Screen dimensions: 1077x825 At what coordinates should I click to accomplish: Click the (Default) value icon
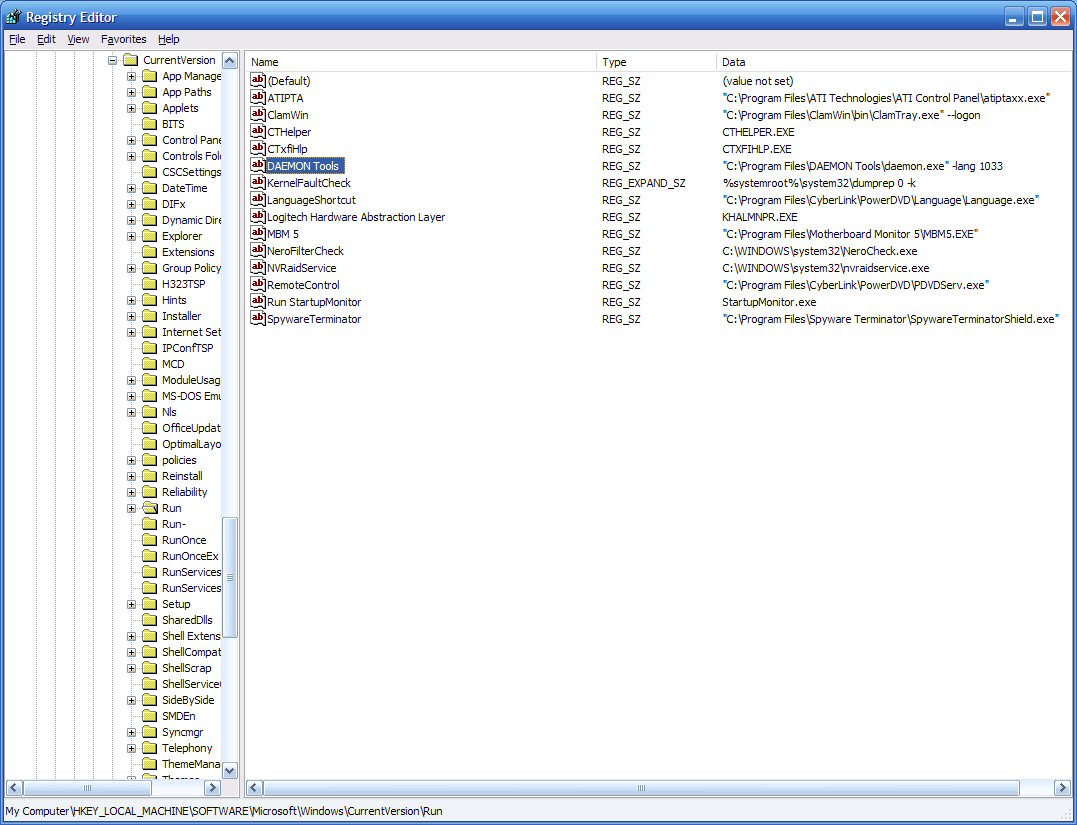[x=258, y=80]
